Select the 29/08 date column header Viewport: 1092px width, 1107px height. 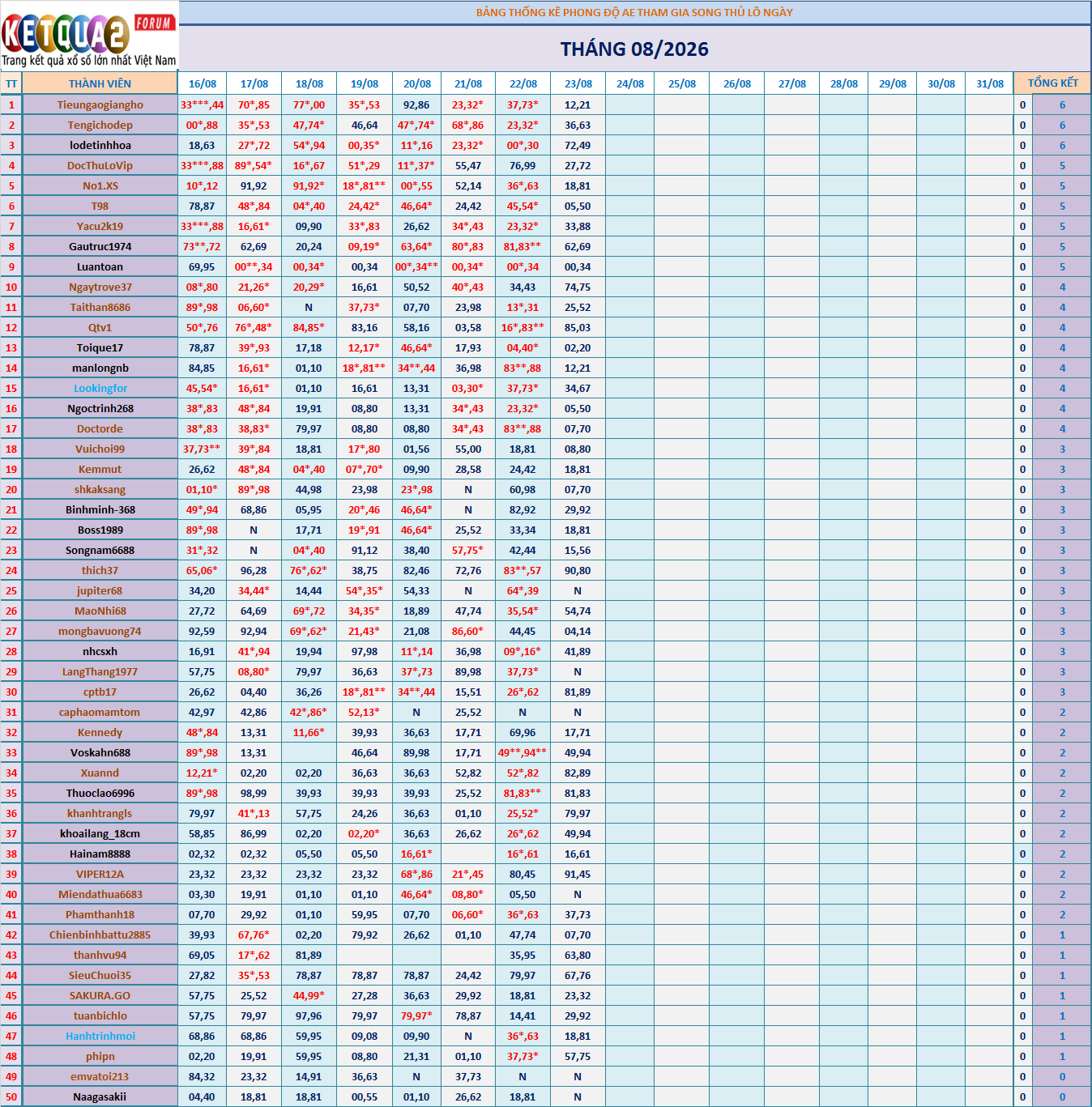(x=893, y=83)
